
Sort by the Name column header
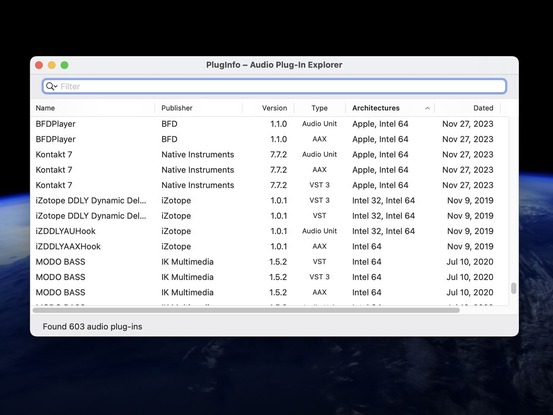tap(45, 108)
